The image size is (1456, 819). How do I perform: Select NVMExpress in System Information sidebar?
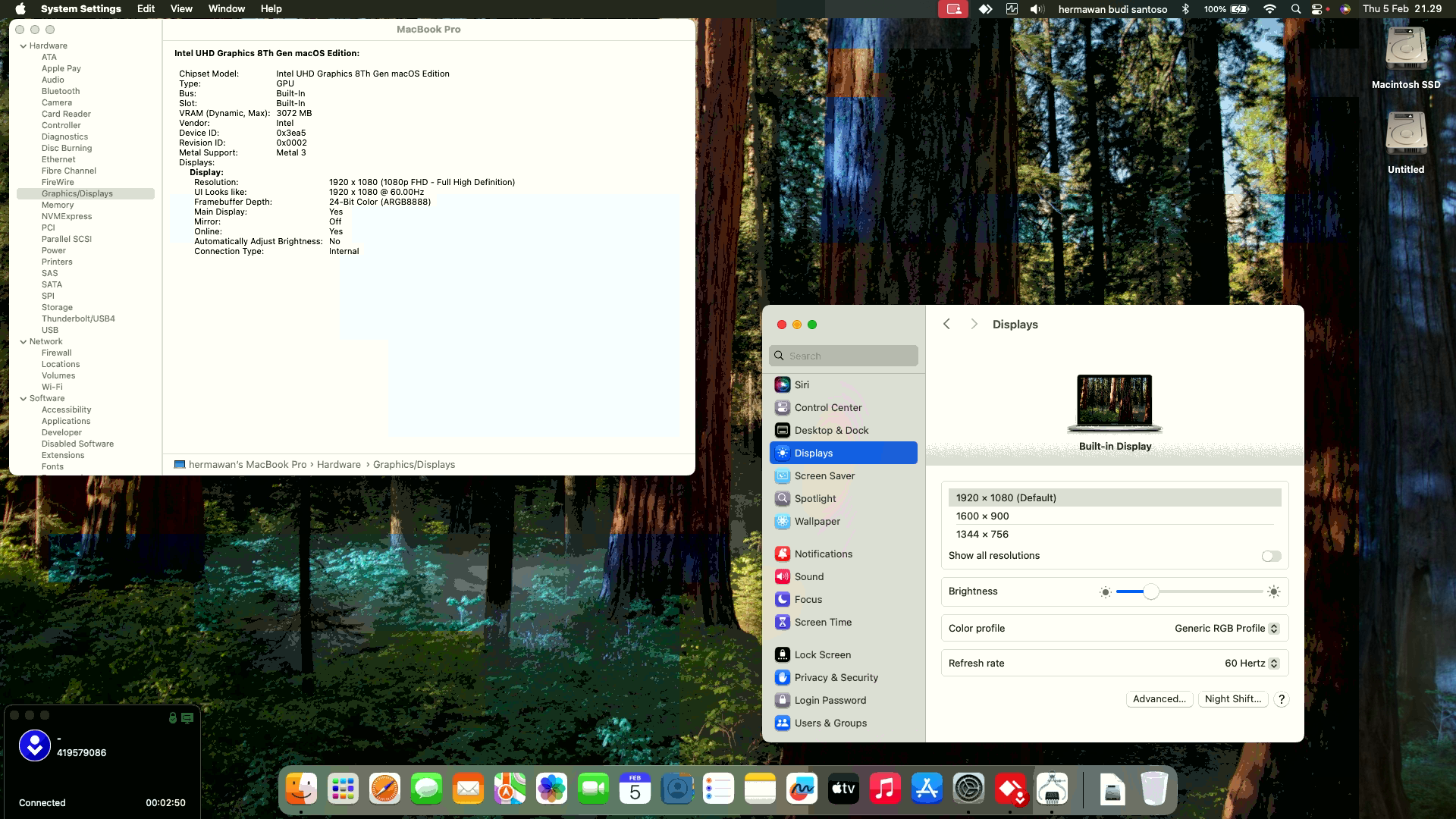point(67,216)
